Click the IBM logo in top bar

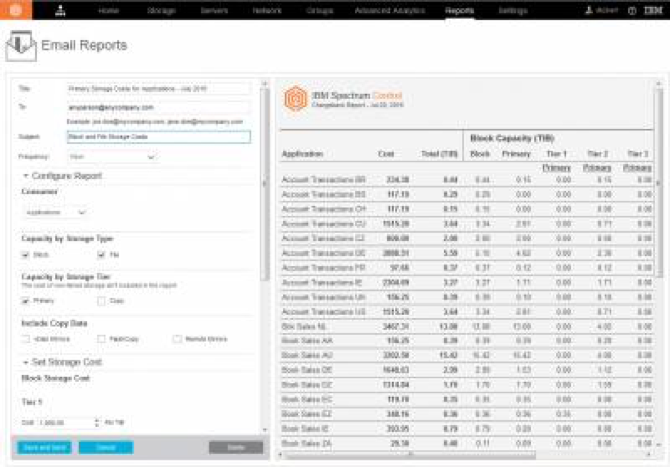(x=653, y=10)
